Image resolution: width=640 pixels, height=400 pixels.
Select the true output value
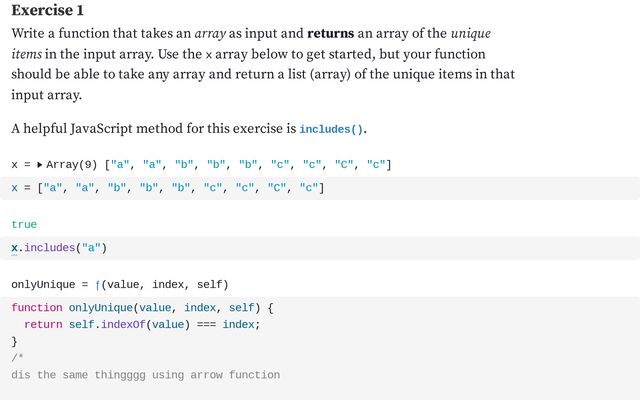(x=24, y=224)
